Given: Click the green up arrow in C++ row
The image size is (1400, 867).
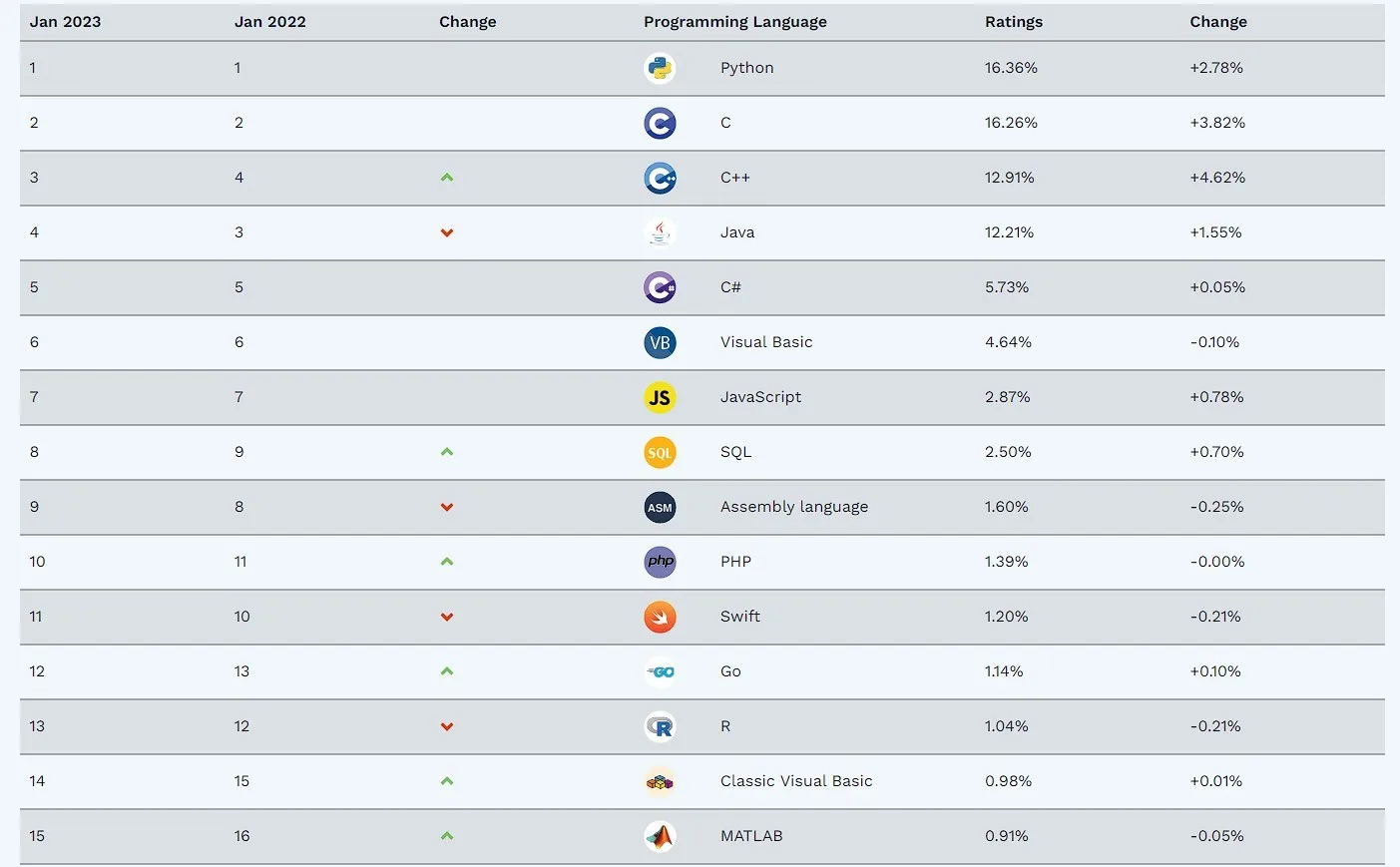Looking at the screenshot, I should [447, 178].
